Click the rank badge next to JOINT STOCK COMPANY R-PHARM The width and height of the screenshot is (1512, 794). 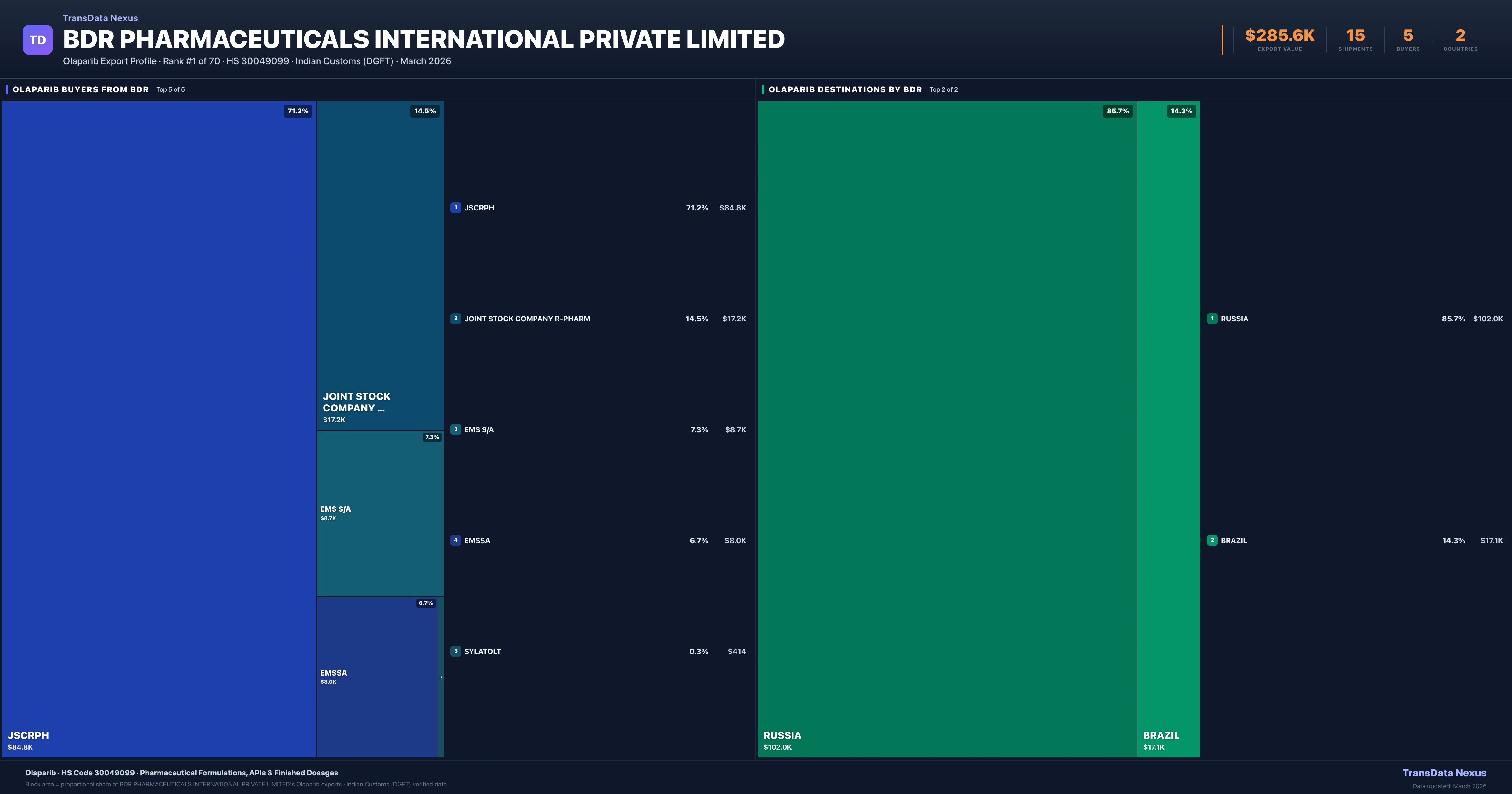pos(455,318)
